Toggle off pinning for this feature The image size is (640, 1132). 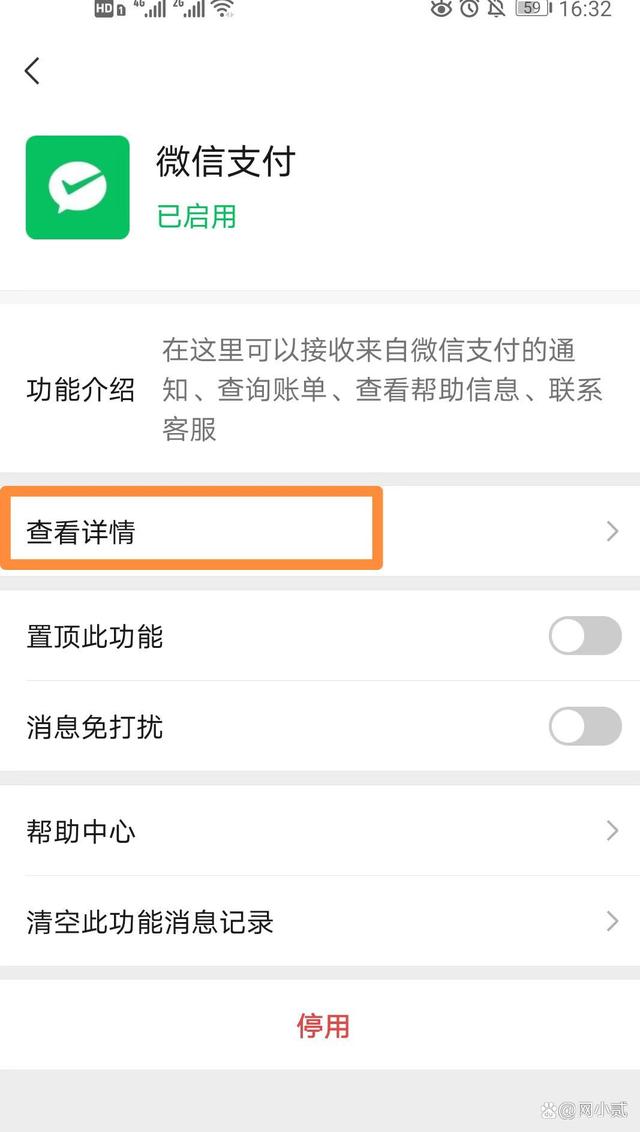(x=584, y=635)
